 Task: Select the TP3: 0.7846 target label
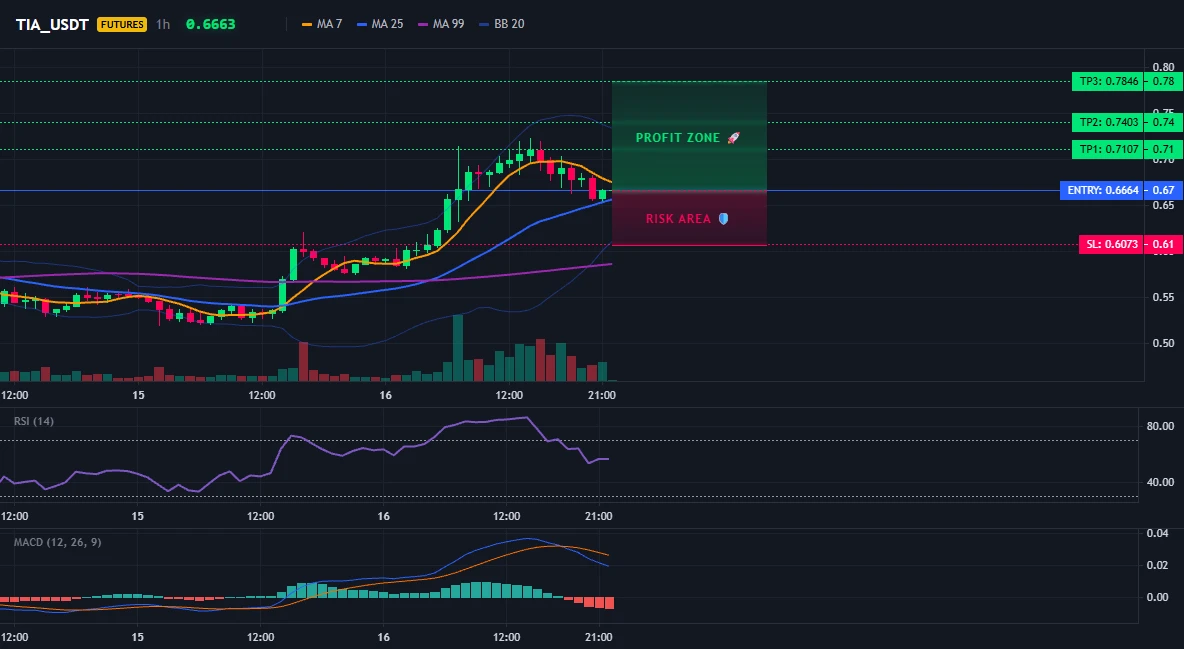[1108, 82]
